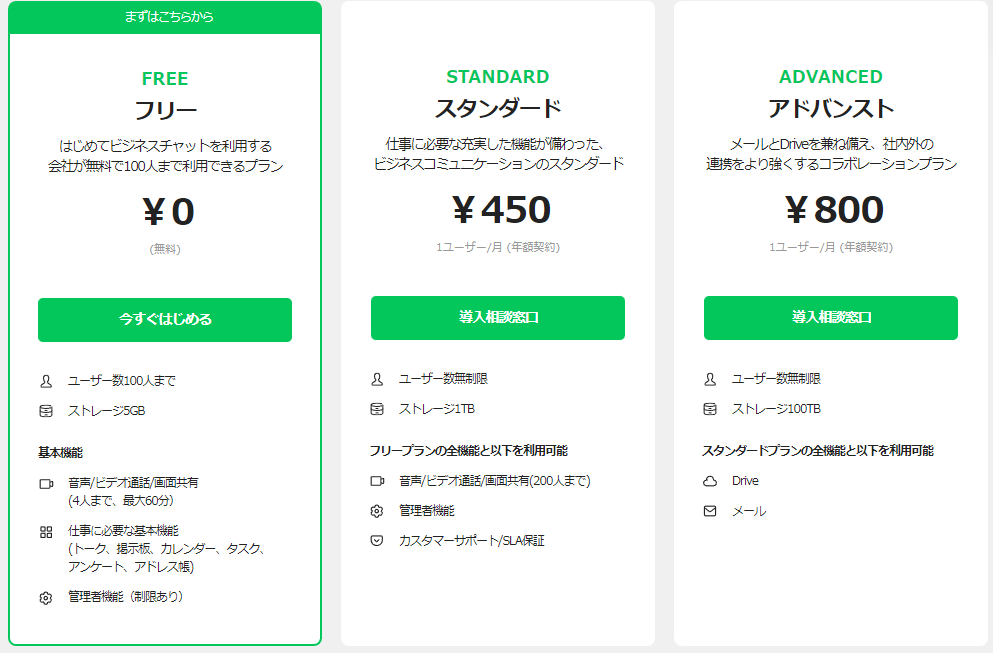Select the ADVANCED plan heading
This screenshot has width=993, height=653.
[830, 77]
